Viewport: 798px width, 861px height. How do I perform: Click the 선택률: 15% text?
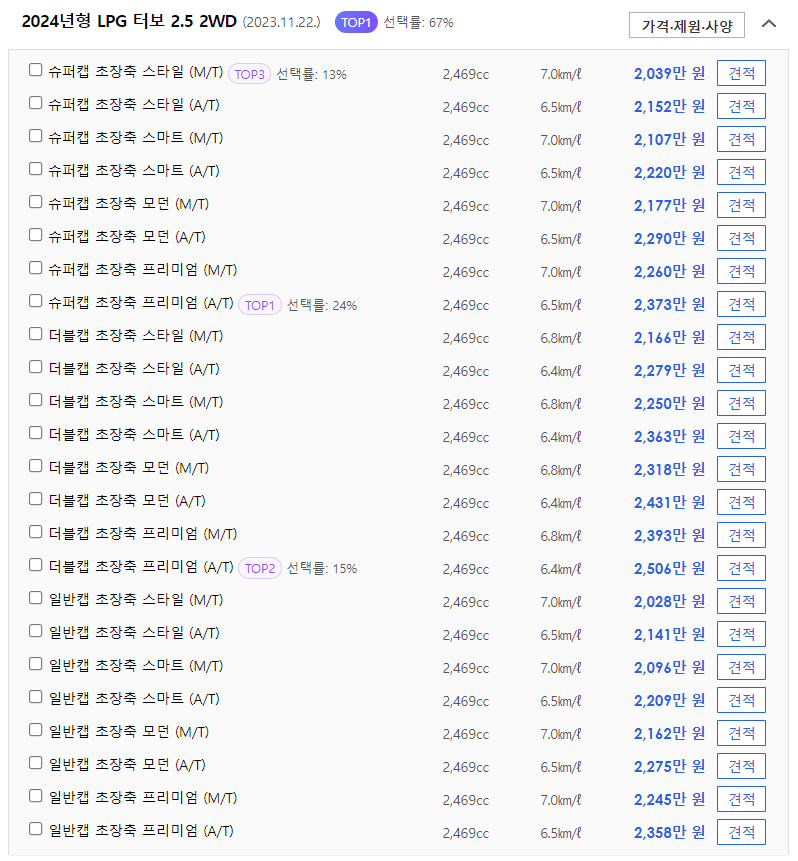pyautogui.click(x=322, y=568)
